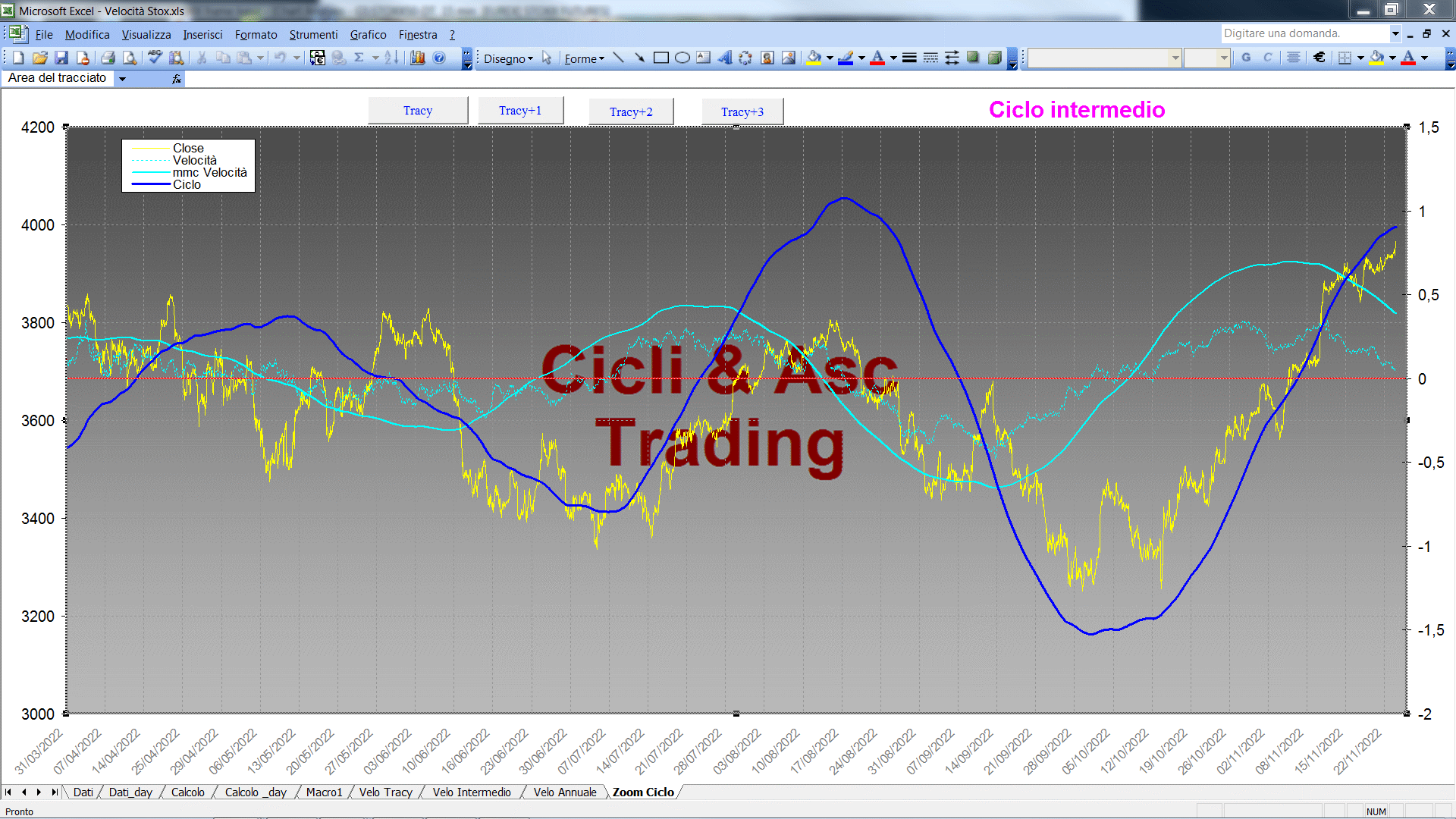
Task: Open the Modifica menu
Action: (x=87, y=35)
